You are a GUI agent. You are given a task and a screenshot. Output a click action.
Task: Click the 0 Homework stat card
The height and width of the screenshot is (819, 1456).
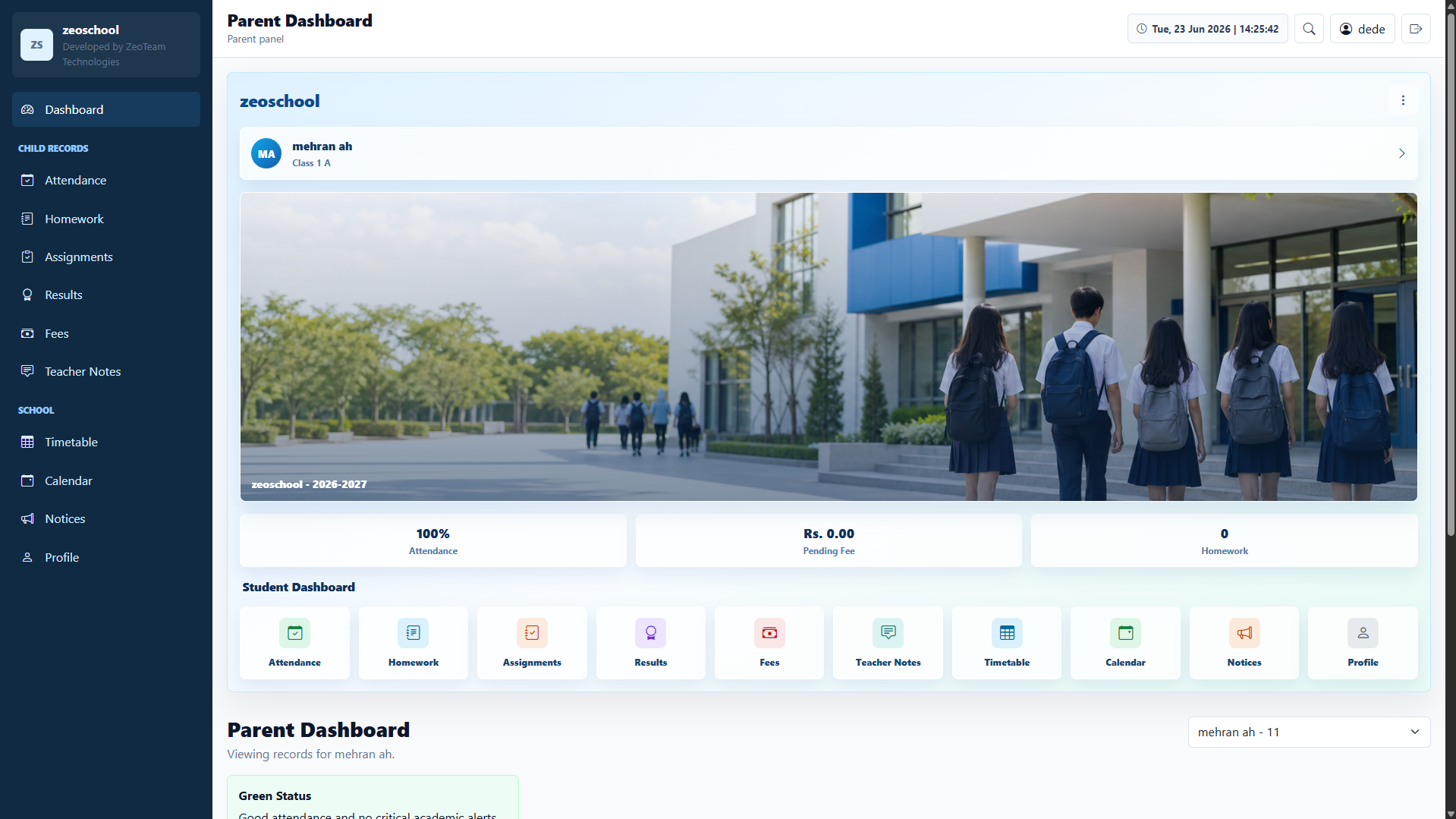pos(1225,540)
